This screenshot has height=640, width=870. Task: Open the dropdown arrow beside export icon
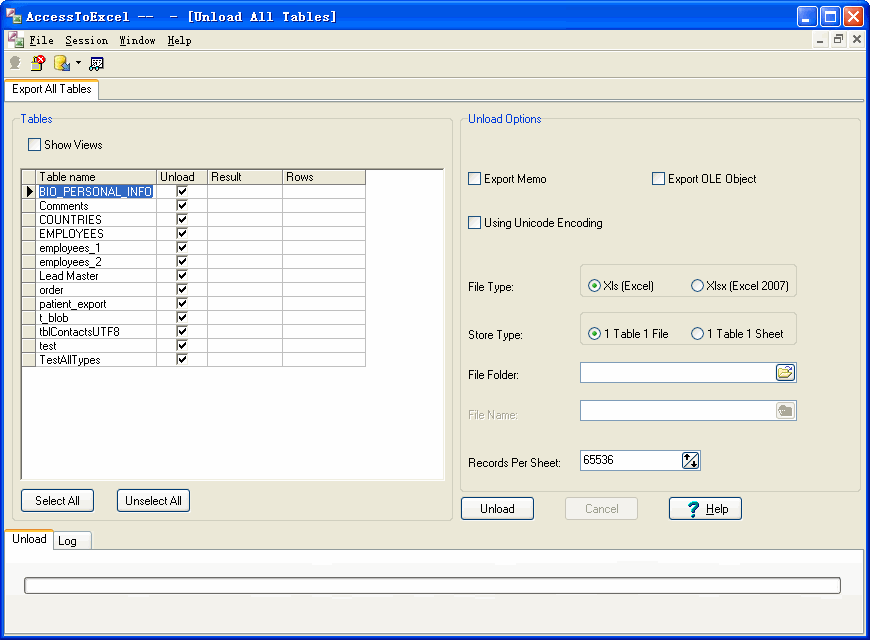(78, 63)
